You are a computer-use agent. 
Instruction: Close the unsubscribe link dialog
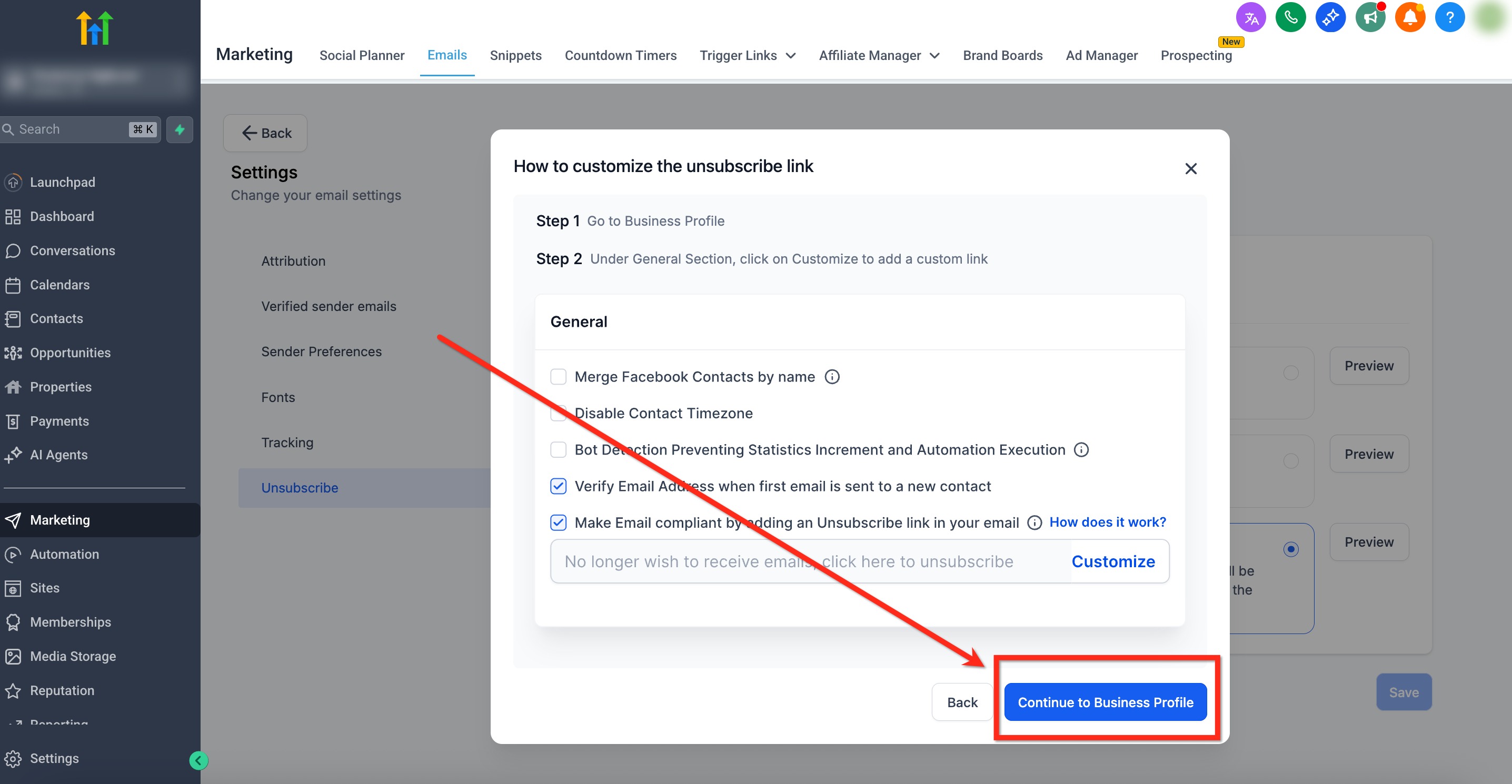click(x=1190, y=169)
